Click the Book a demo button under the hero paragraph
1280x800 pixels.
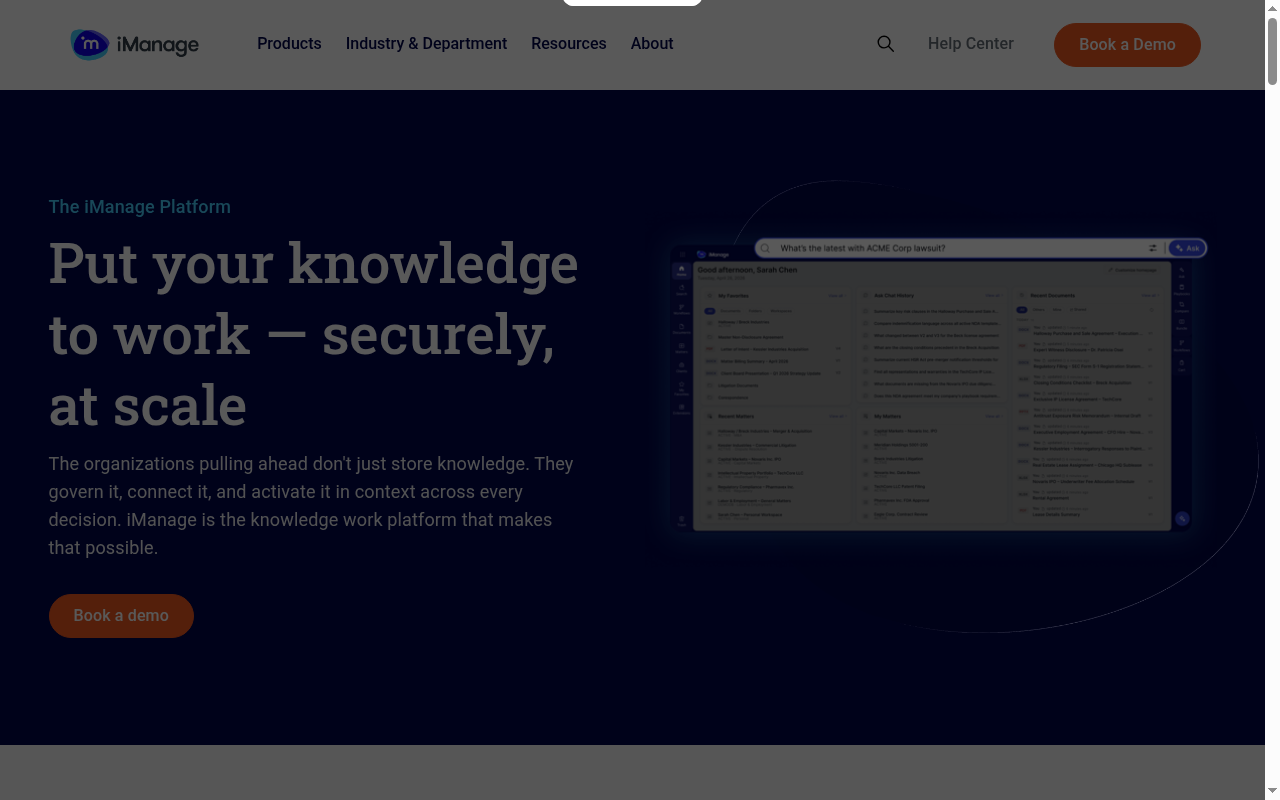[121, 616]
